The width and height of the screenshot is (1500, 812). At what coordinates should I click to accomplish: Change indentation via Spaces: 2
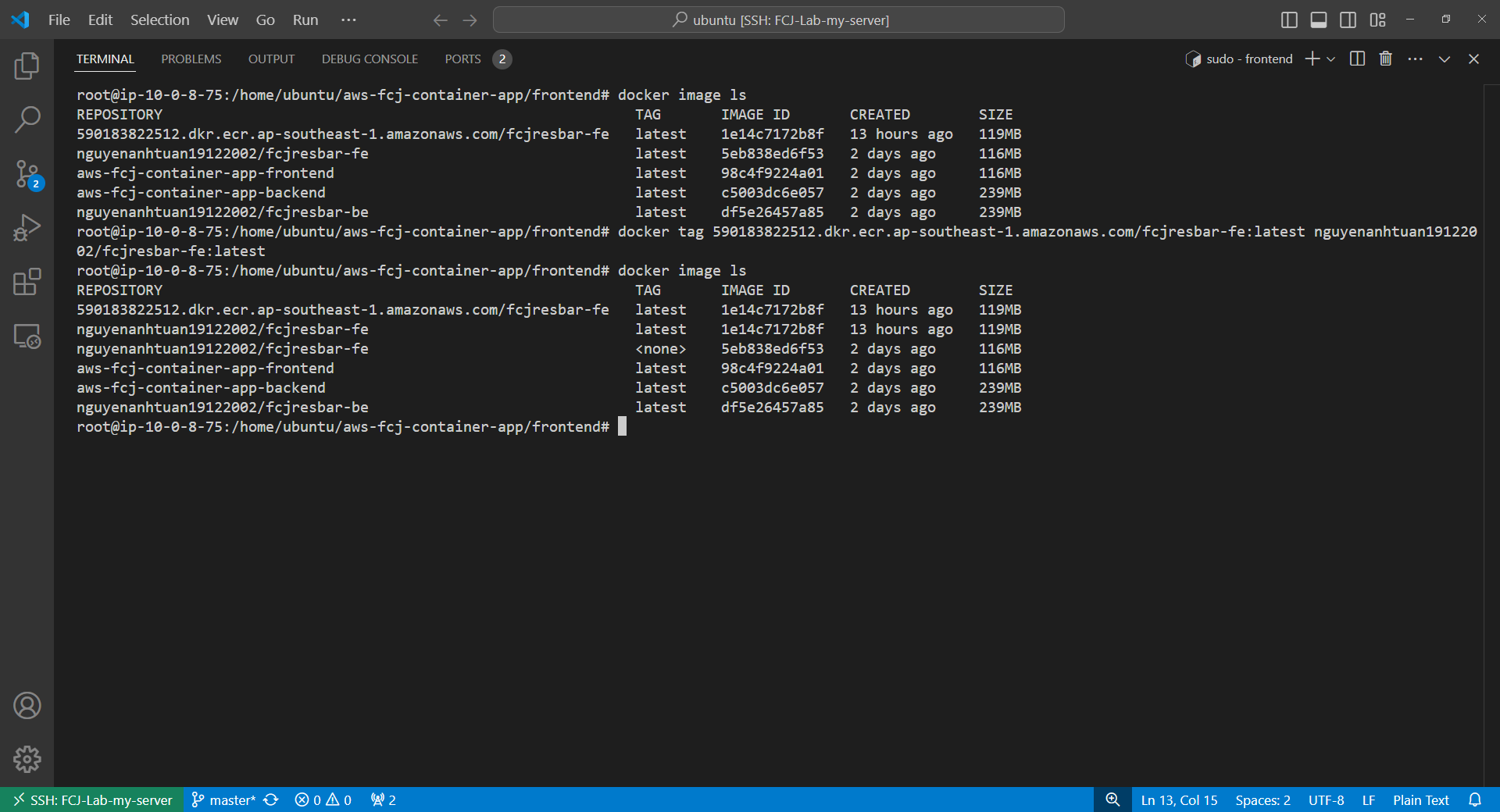pyautogui.click(x=1262, y=800)
